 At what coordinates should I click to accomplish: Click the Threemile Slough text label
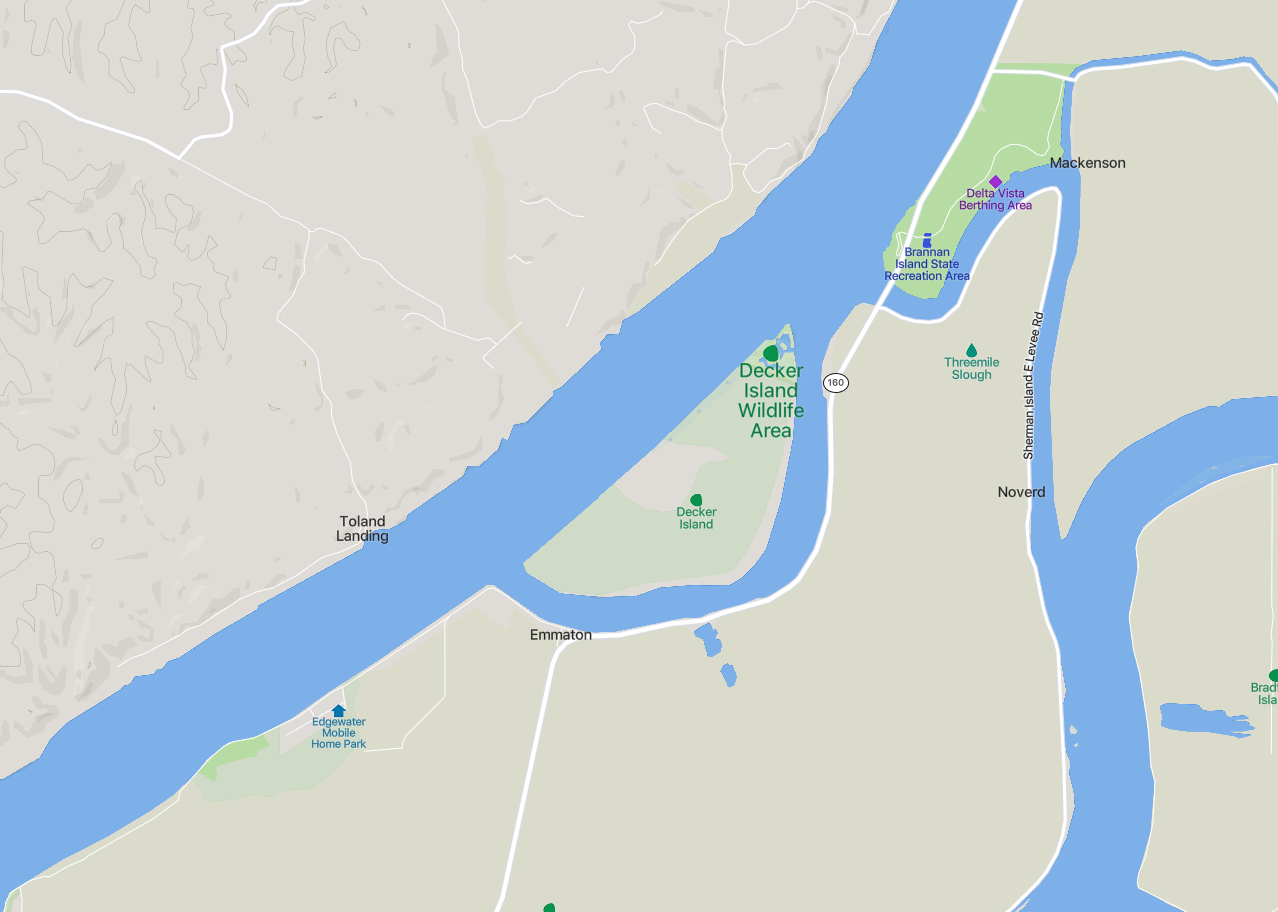[x=971, y=369]
